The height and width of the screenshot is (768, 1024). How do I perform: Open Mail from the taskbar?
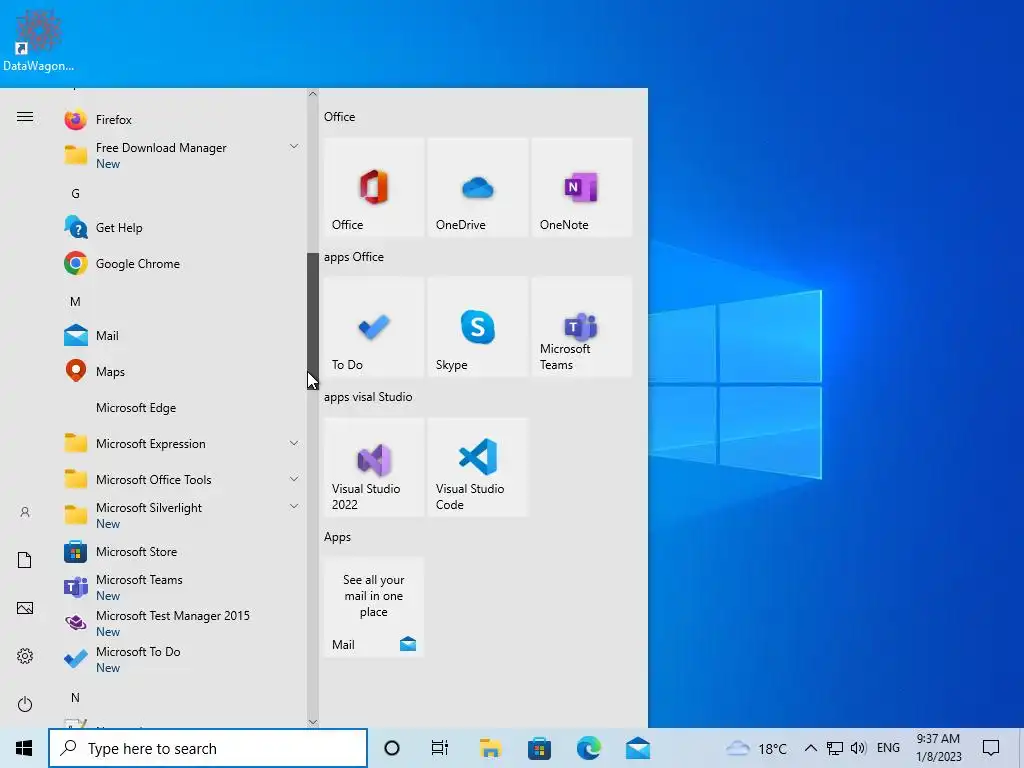coord(638,748)
